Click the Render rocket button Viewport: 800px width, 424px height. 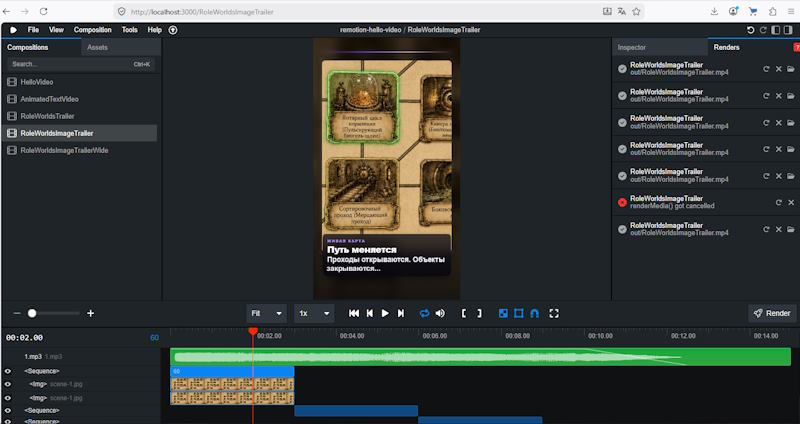click(x=772, y=313)
